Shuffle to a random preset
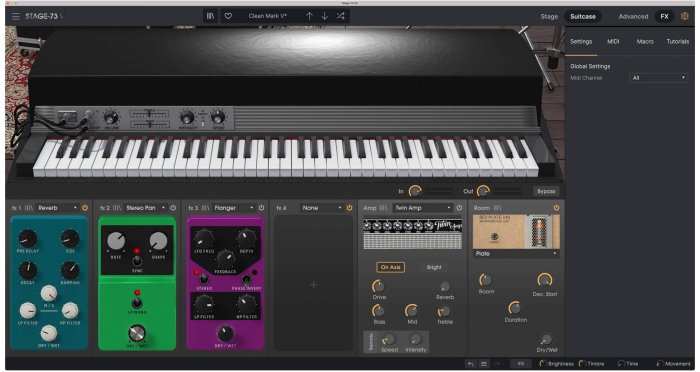 point(341,16)
